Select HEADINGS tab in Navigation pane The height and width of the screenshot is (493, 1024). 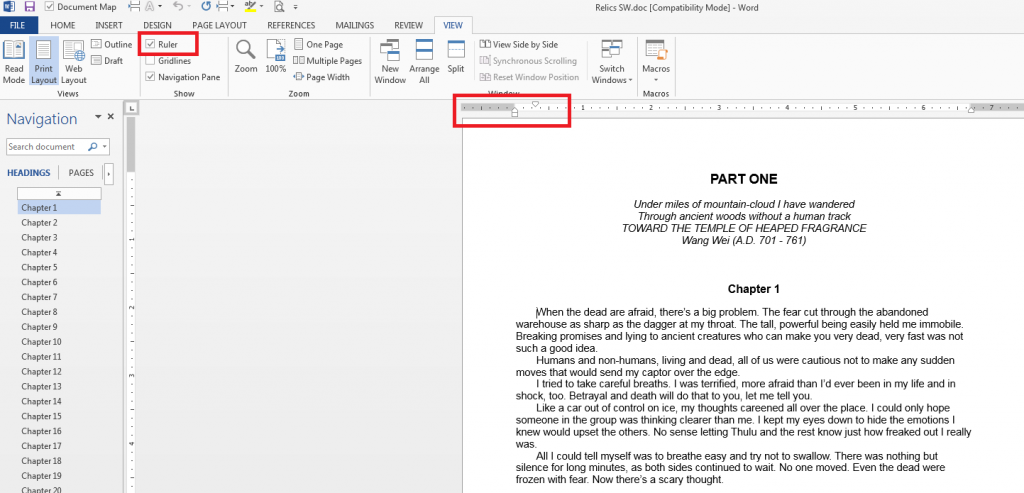(x=29, y=173)
